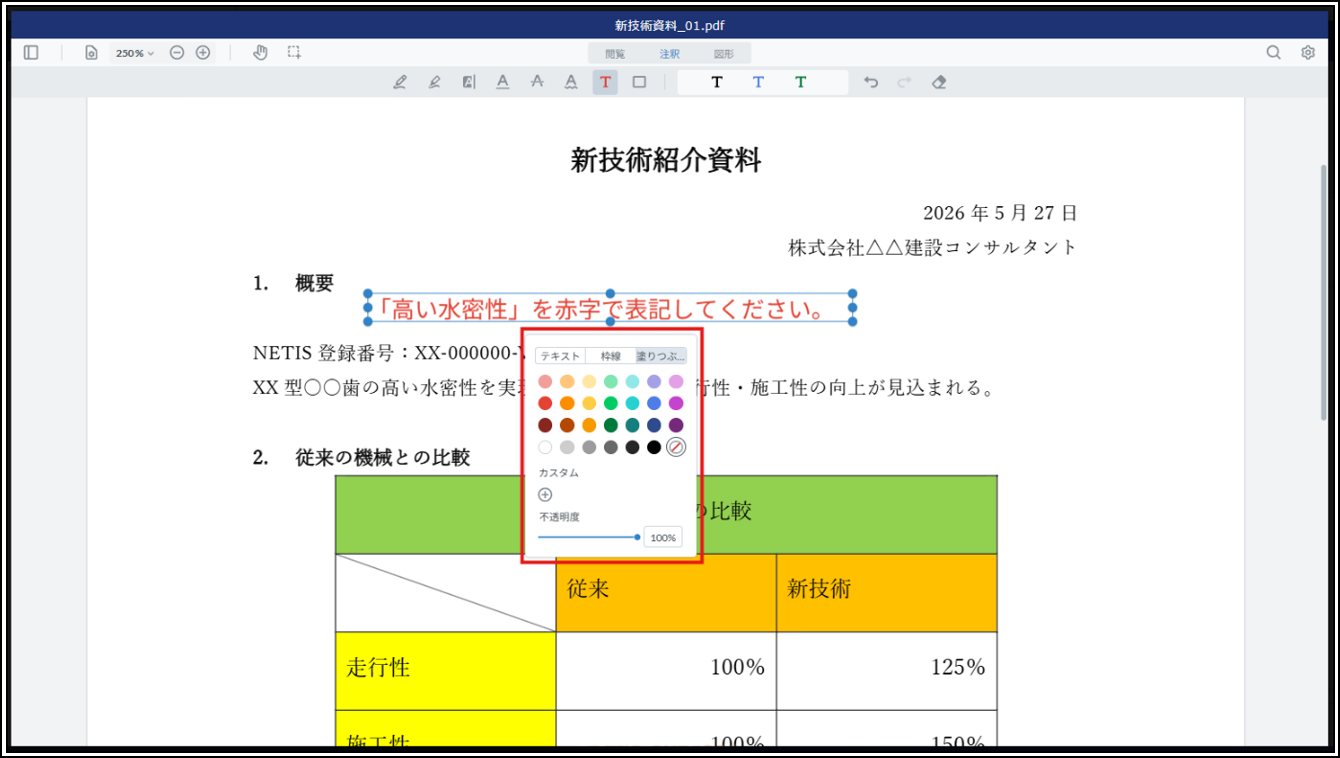Click the 走行性 yellow table cell
Screen dimensions: 1340x758
click(446, 671)
